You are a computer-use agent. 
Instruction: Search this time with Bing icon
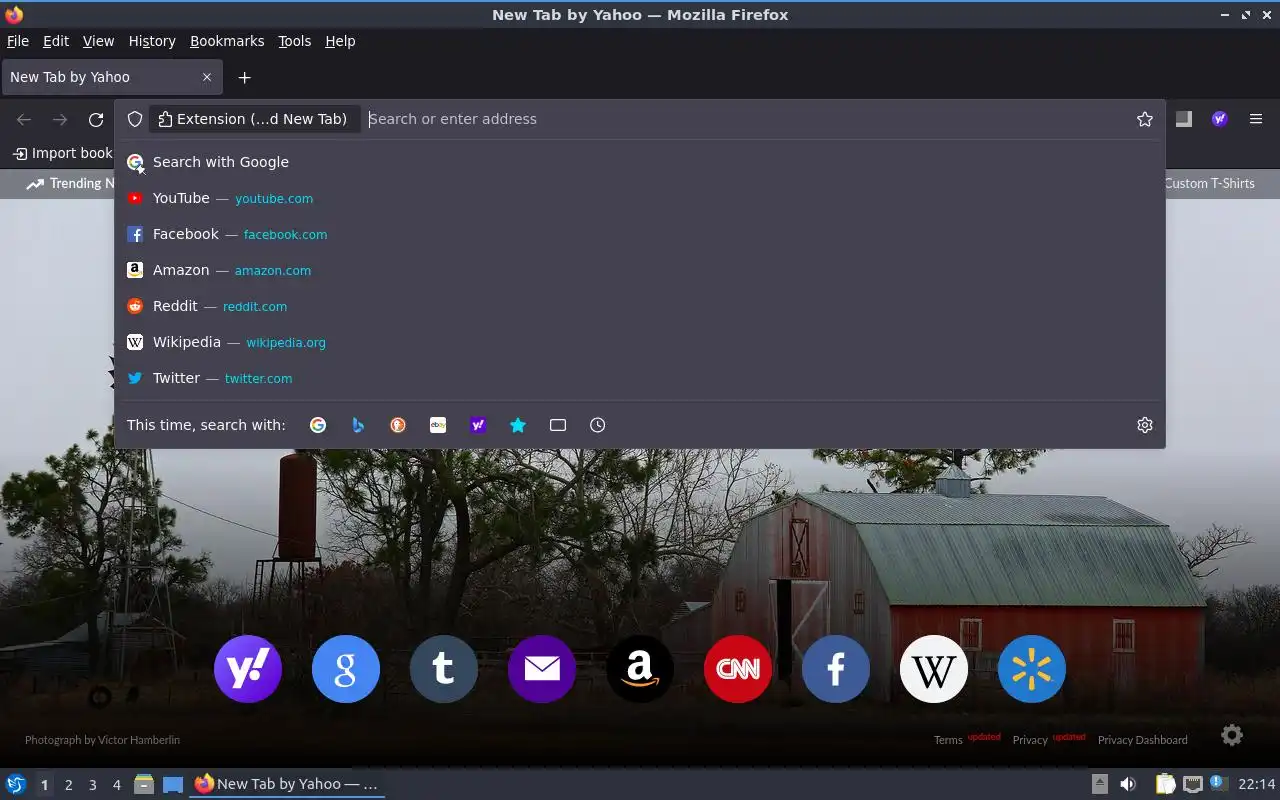[x=358, y=425]
